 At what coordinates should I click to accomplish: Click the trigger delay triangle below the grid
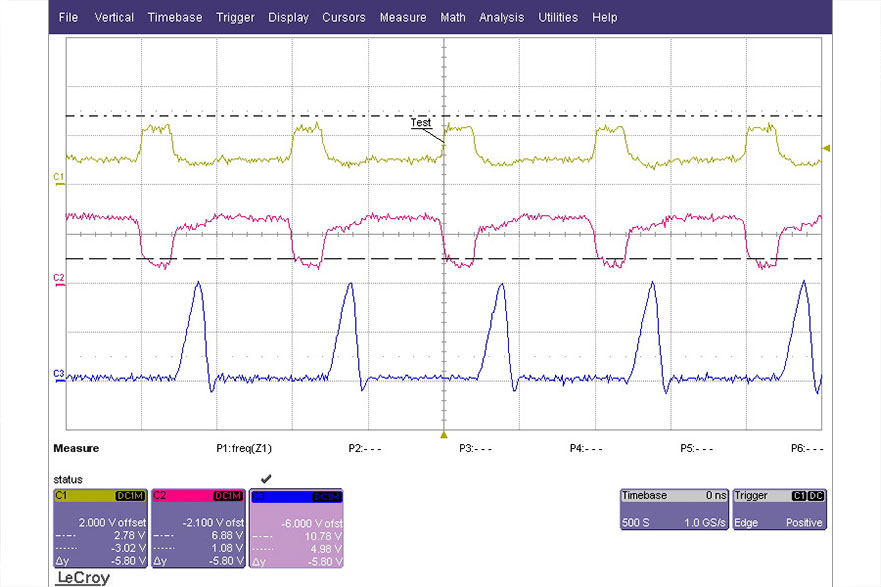pyautogui.click(x=443, y=435)
